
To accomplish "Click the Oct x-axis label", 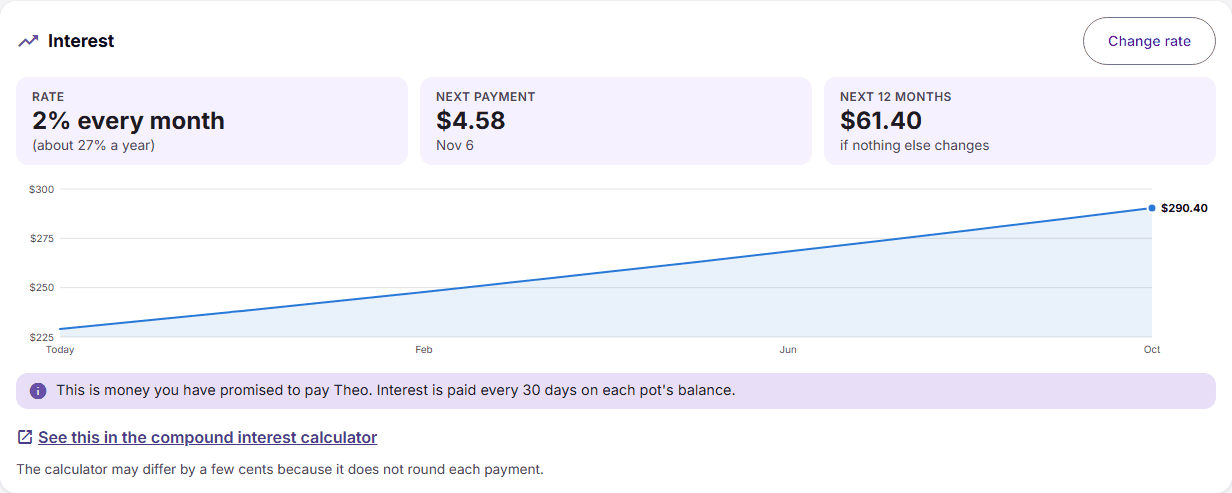I will point(1152,350).
